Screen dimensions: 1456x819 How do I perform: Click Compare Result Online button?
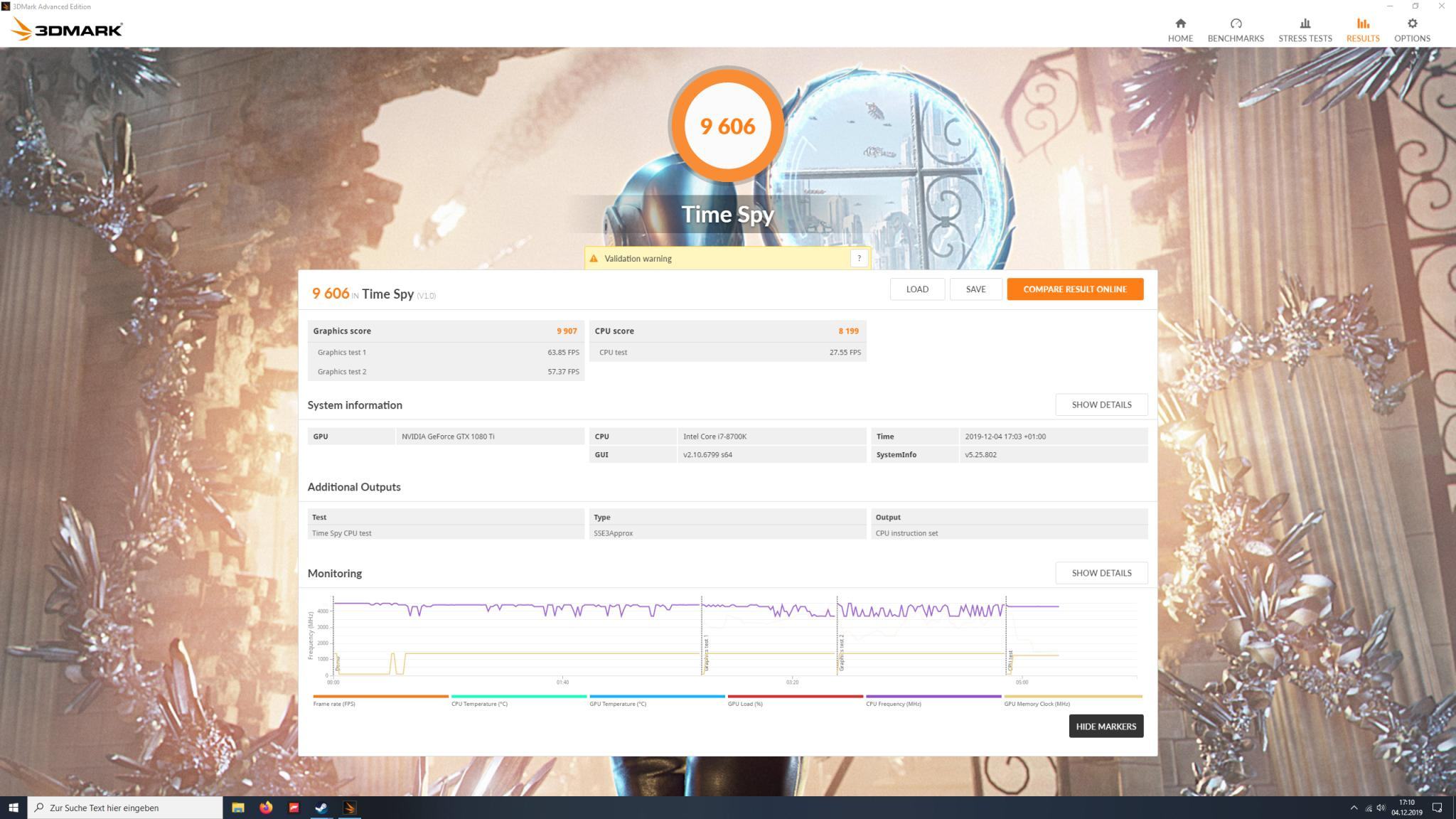click(x=1074, y=289)
